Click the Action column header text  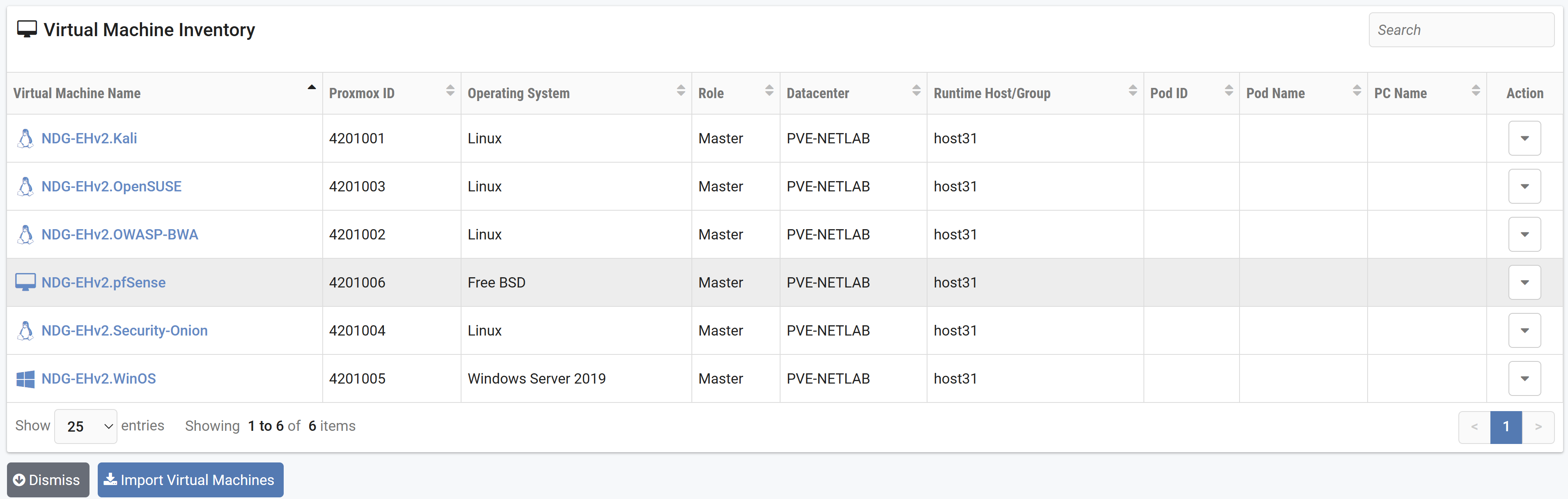[1525, 94]
